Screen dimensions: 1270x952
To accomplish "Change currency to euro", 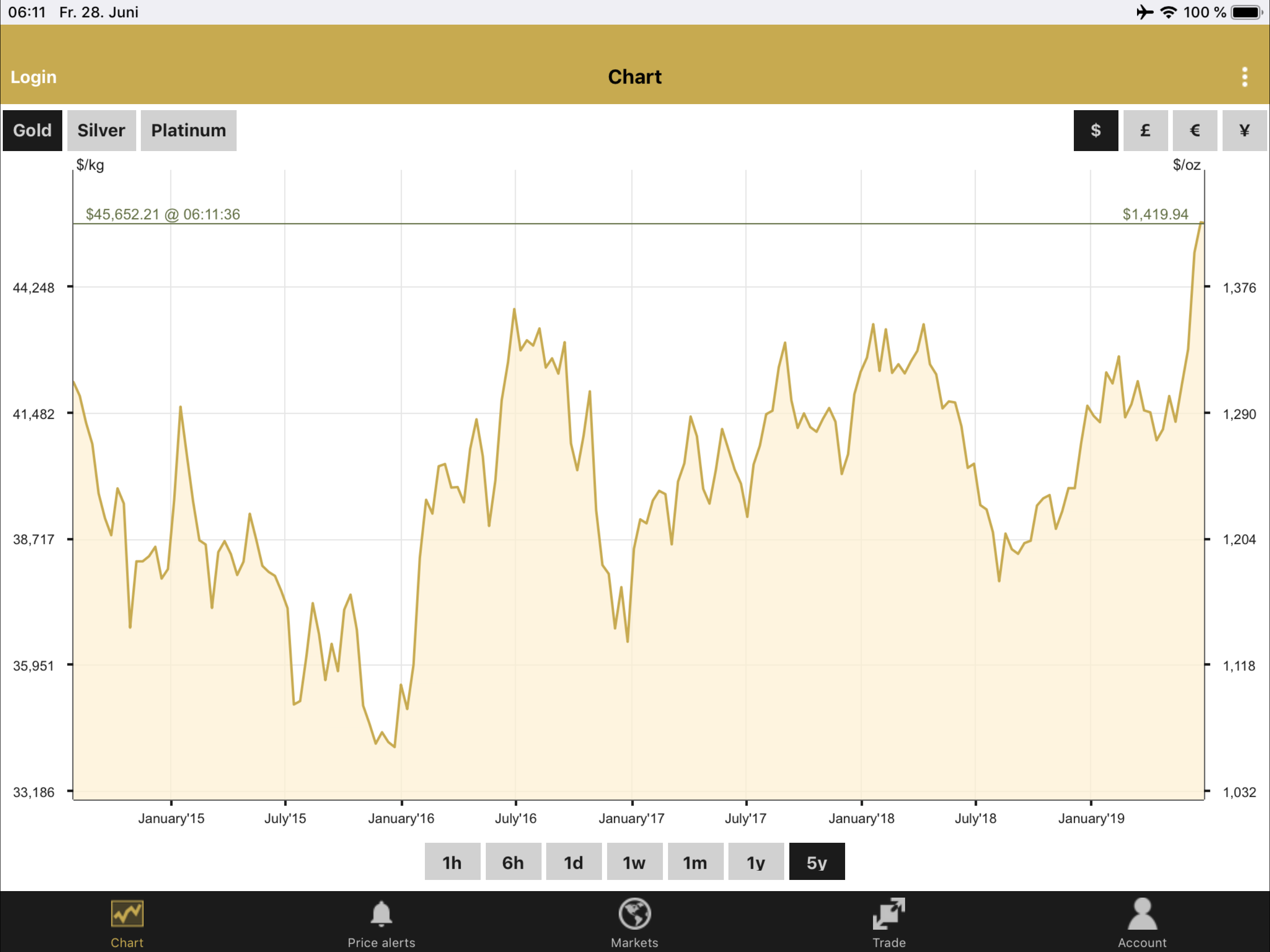I will [1194, 130].
